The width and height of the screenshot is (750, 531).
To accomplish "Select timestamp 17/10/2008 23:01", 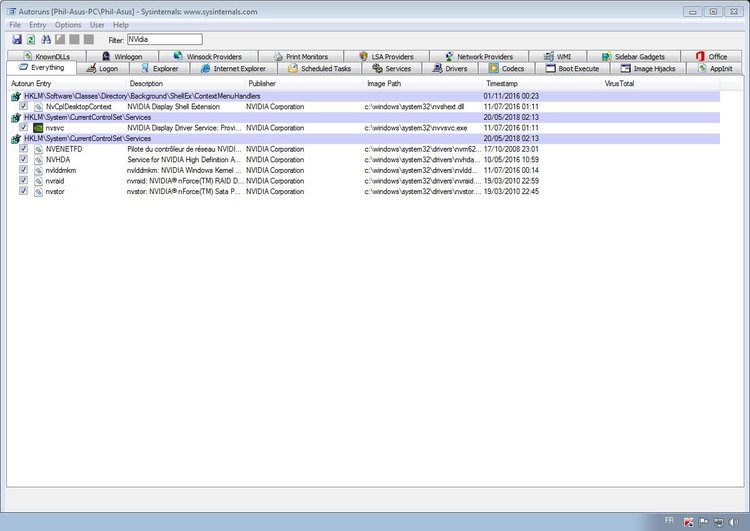I will coord(511,149).
